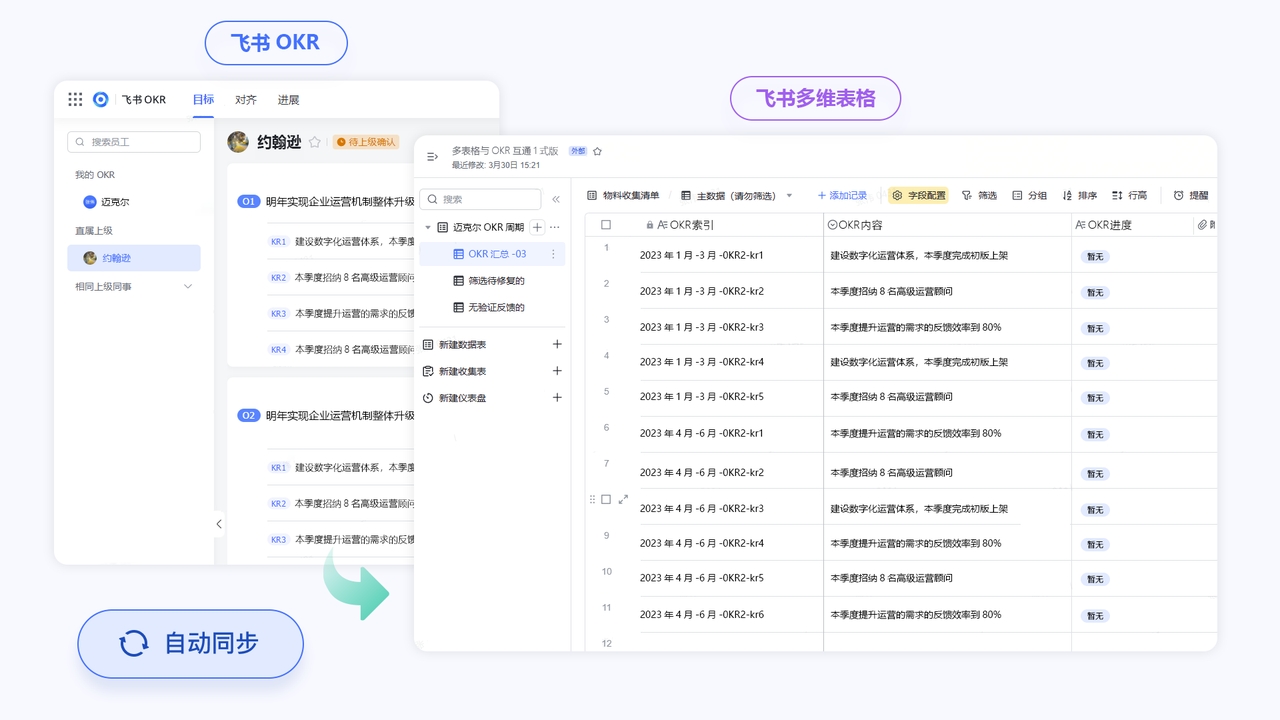This screenshot has height=720, width=1280.
Task: Click the O2 objective badge
Action: pos(248,415)
